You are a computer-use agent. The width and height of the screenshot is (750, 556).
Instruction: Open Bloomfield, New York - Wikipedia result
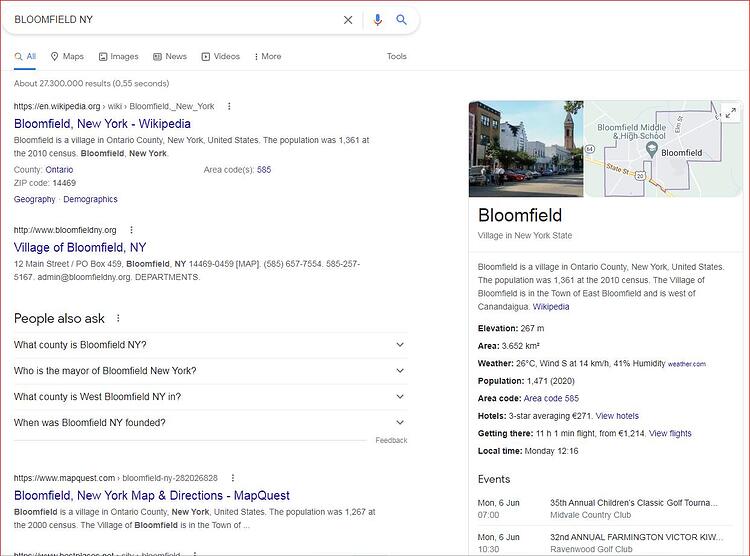(x=102, y=124)
